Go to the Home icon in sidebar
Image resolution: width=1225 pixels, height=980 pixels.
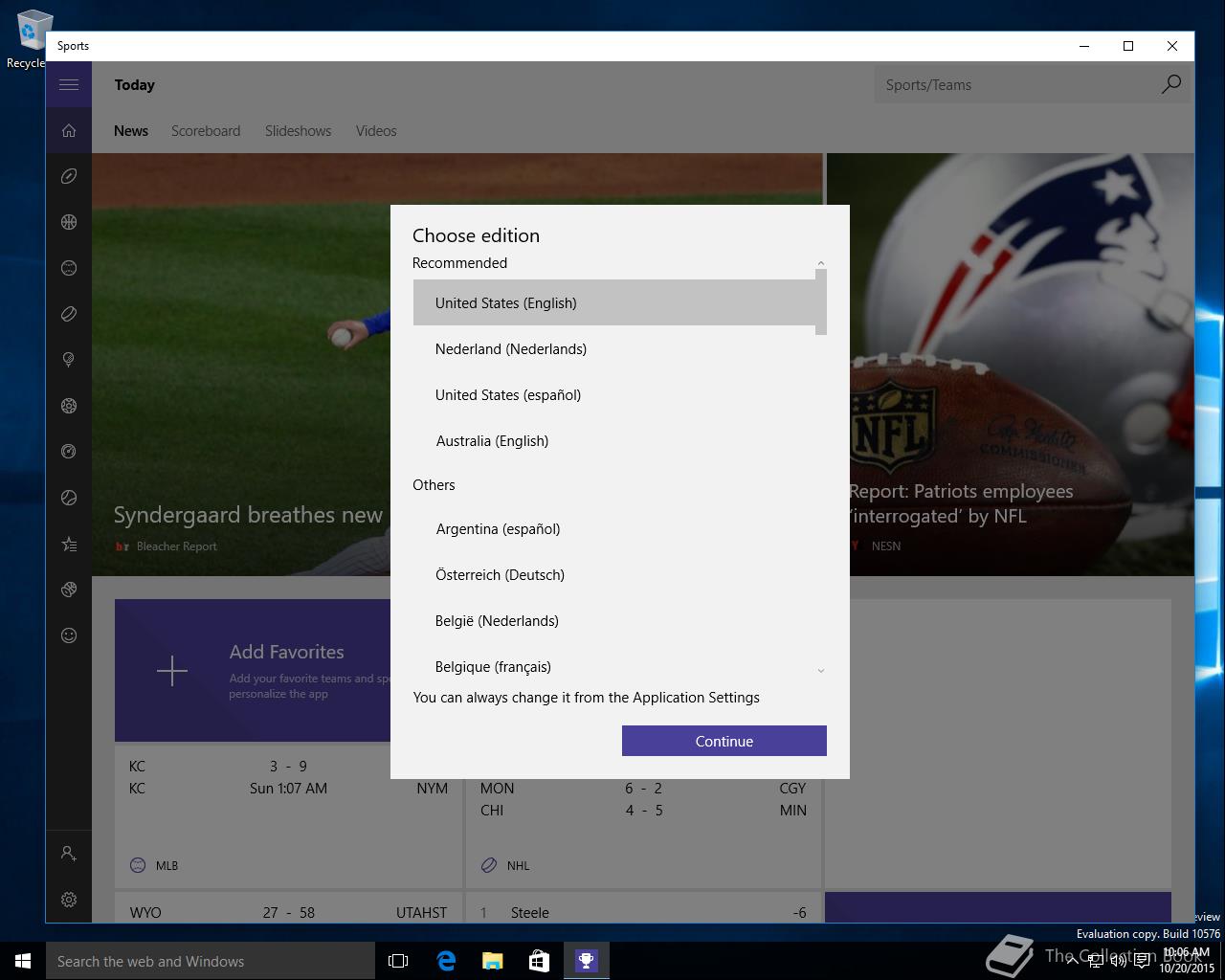coord(69,130)
